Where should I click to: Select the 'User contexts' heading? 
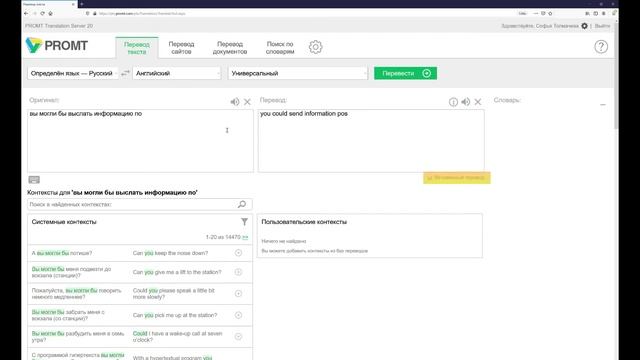(304, 222)
